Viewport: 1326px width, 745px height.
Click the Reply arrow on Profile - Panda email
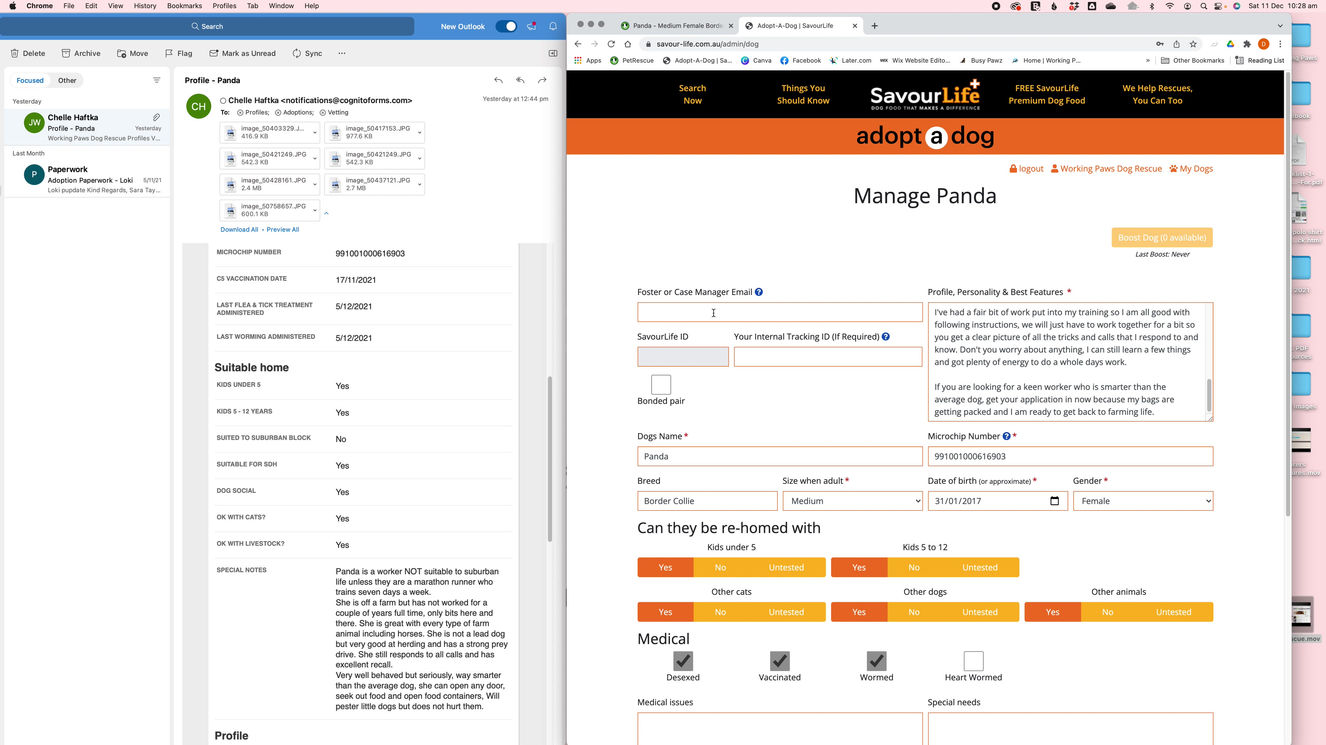pyautogui.click(x=498, y=80)
